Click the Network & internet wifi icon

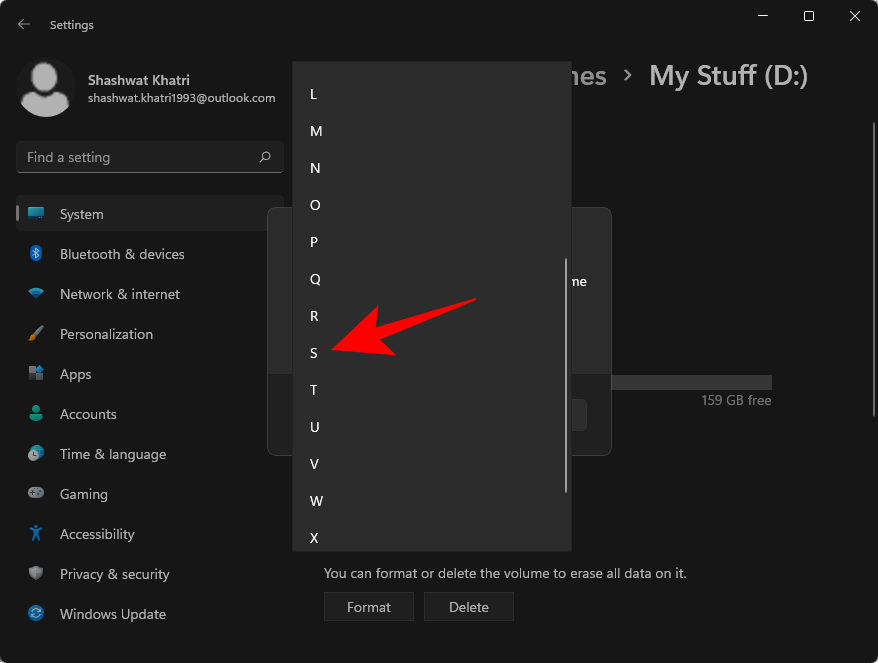36,294
